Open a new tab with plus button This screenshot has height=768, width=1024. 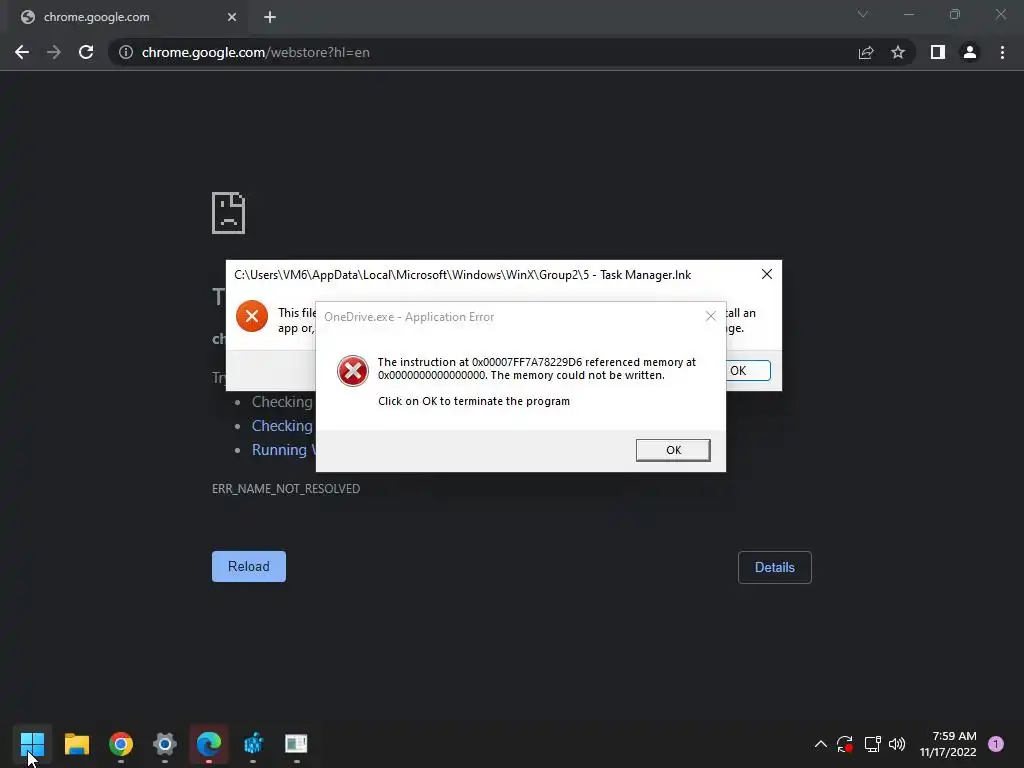(x=270, y=17)
